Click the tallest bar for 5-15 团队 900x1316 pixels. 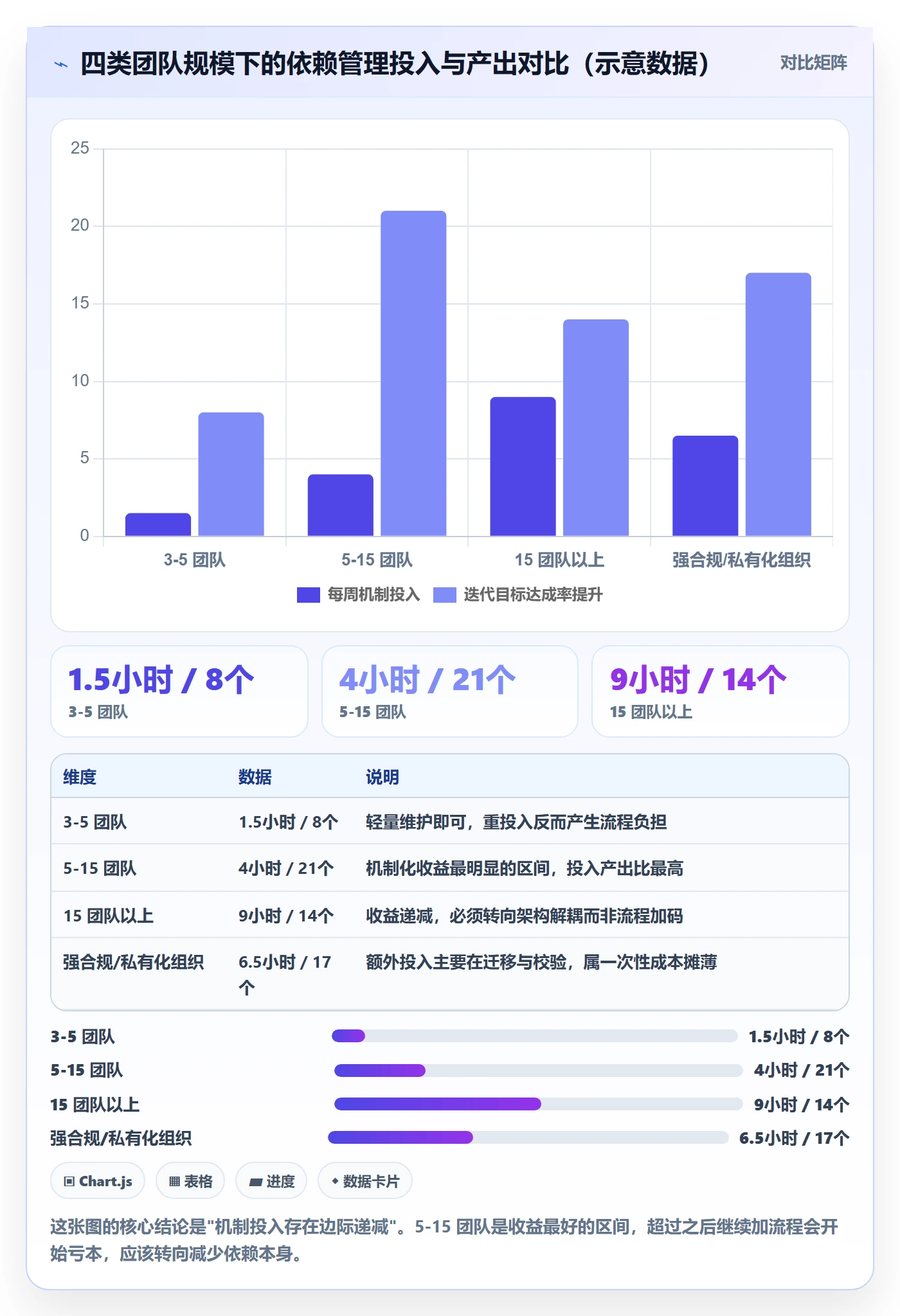pos(413,373)
